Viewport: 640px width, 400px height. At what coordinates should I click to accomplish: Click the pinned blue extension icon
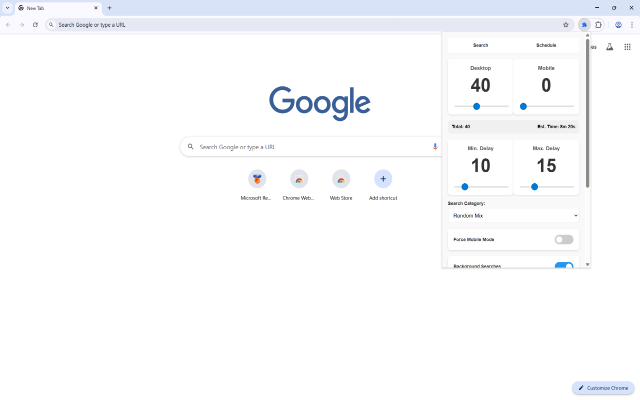(584, 25)
